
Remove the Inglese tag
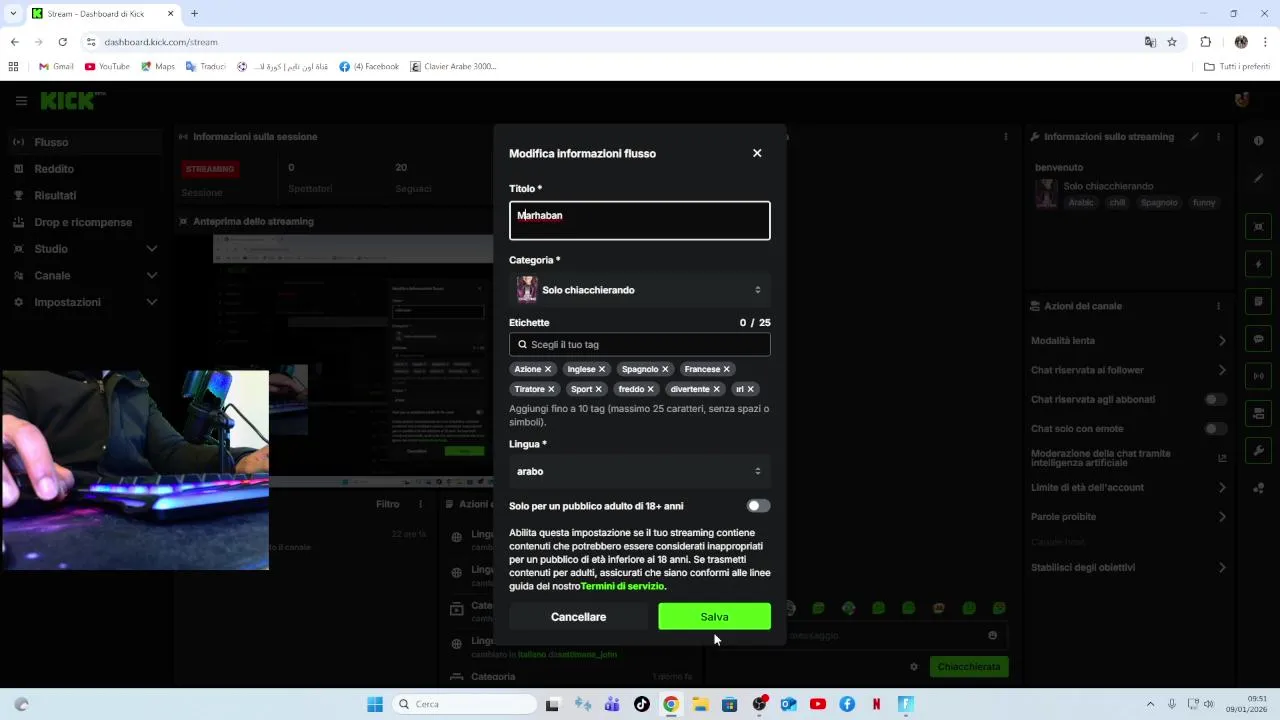602,369
